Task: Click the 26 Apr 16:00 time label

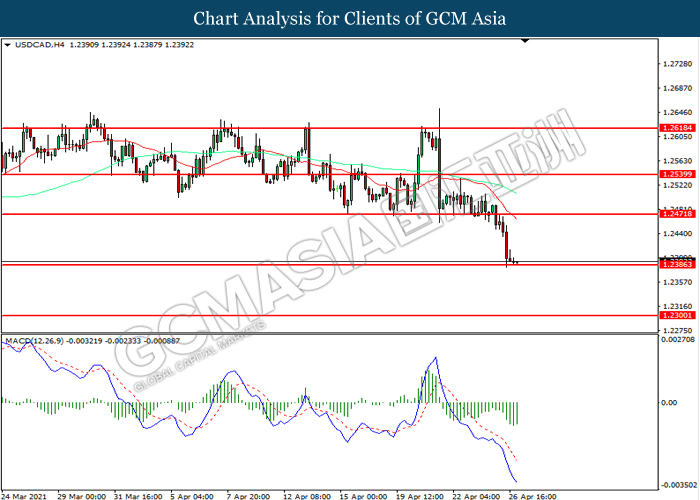Action: click(532, 496)
